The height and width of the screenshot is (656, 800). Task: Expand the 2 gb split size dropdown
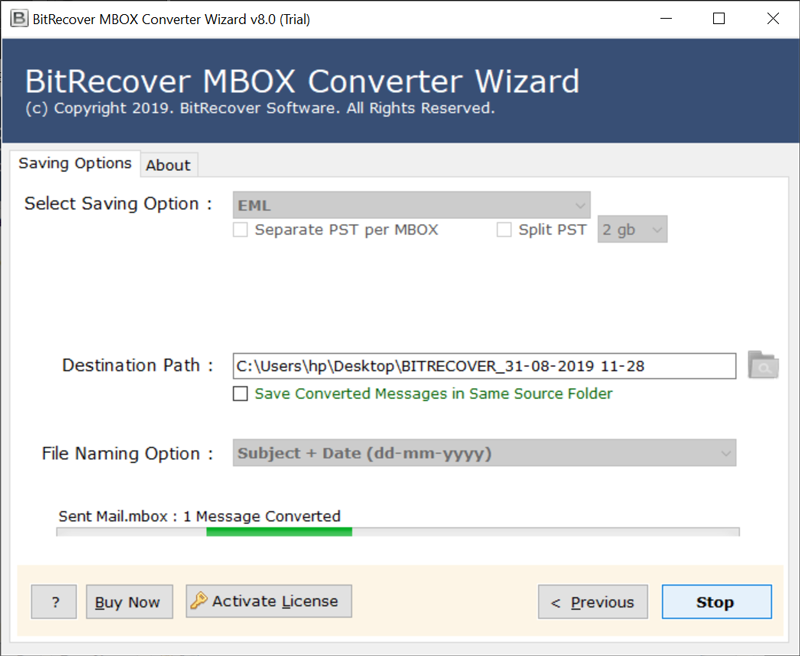coord(632,229)
